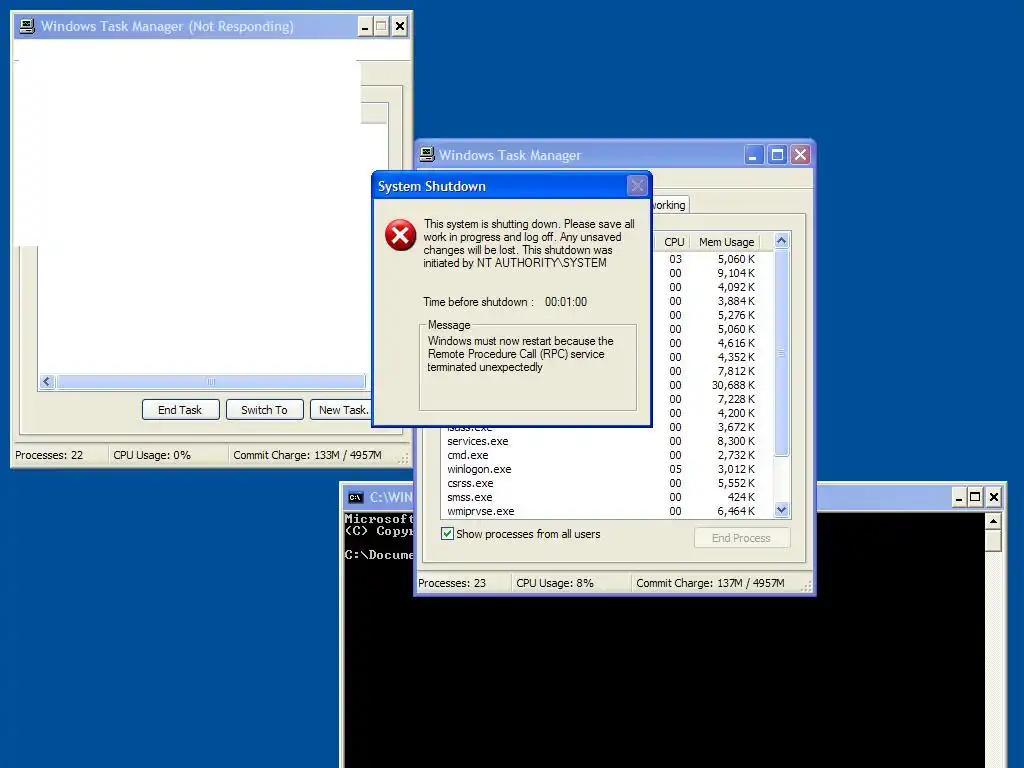This screenshot has width=1024, height=768.
Task: Click Processes: 23 in the status bar
Action: pyautogui.click(x=452, y=583)
